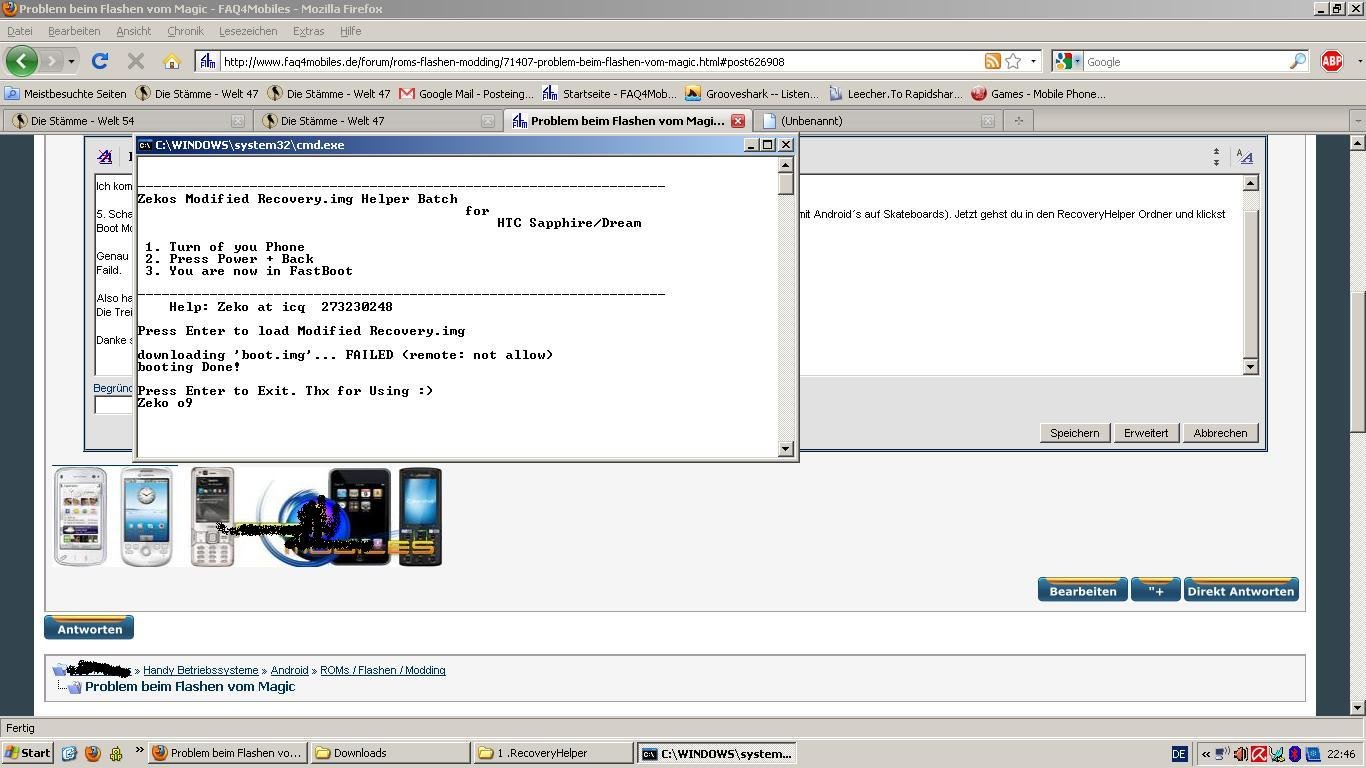
Task: Open new tab with plus icon
Action: (x=1019, y=121)
